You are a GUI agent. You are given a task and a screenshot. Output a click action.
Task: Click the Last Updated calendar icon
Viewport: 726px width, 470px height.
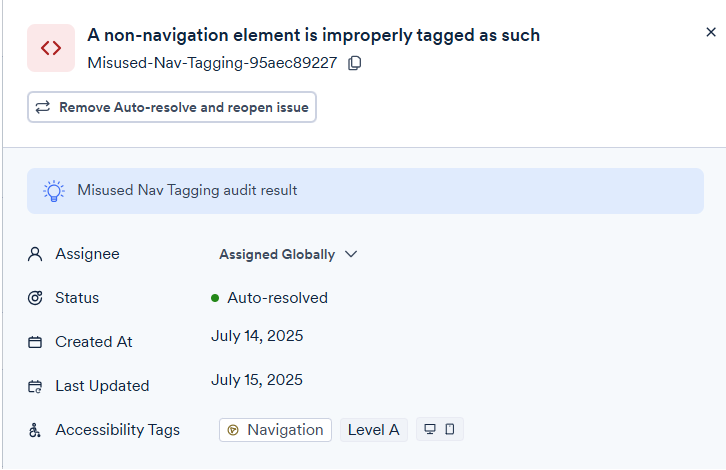click(x=35, y=386)
